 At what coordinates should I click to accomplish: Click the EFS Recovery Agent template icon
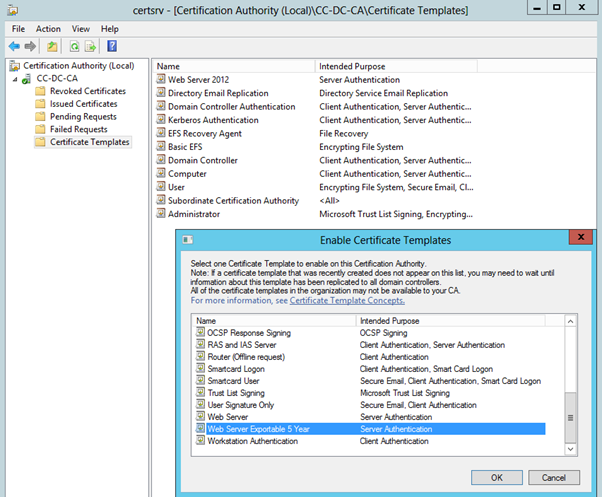[160, 134]
